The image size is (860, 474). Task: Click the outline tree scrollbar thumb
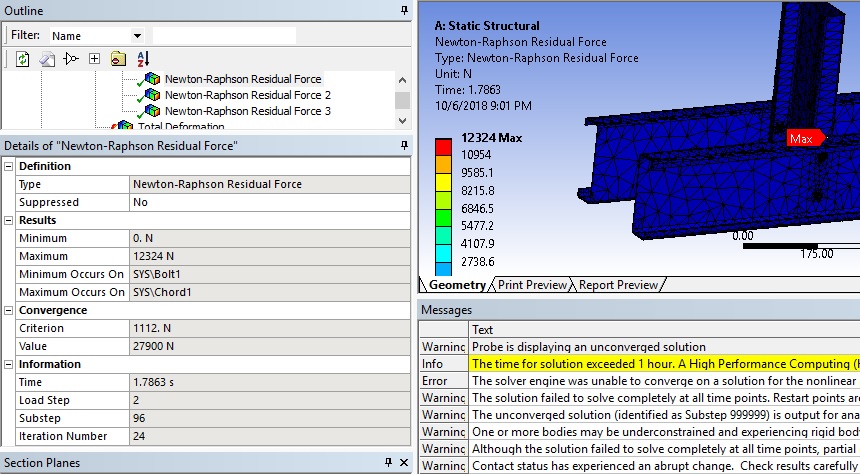(402, 100)
